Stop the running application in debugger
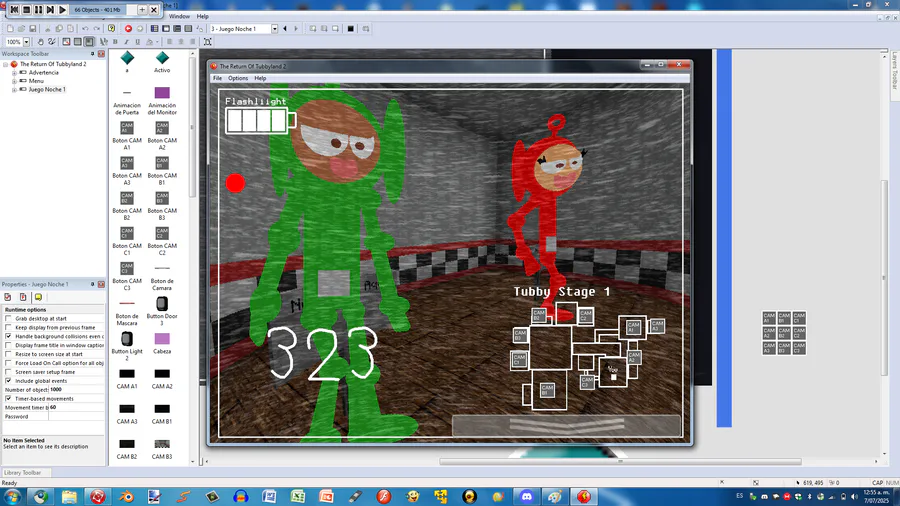 26,10
